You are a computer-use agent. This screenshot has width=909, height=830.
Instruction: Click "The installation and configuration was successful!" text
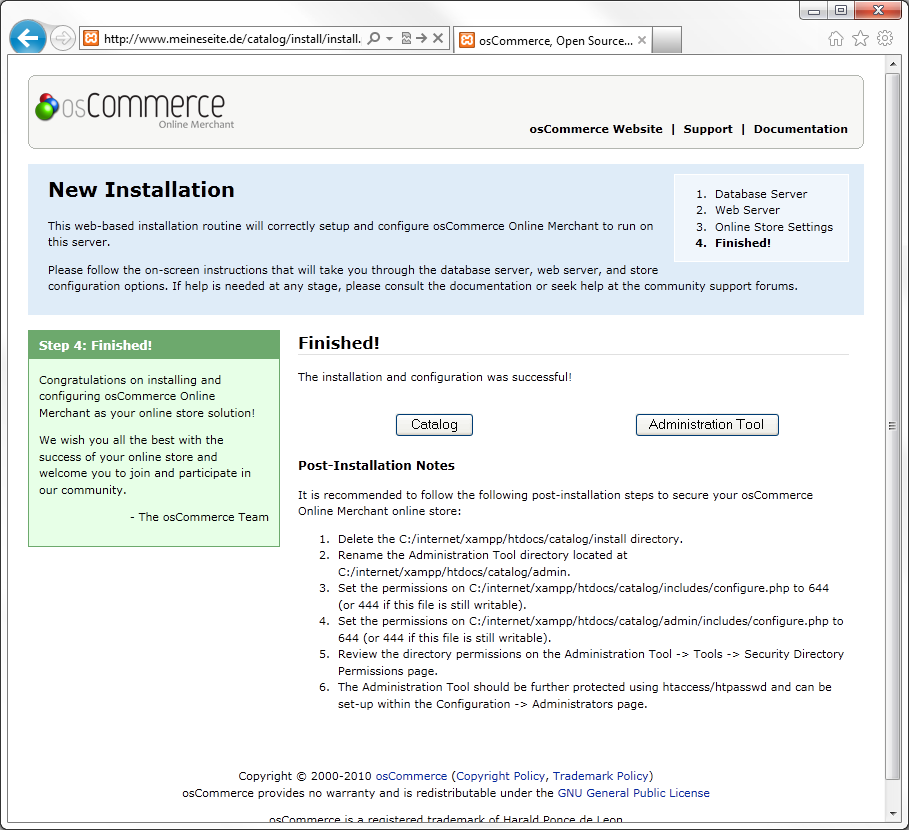pos(435,377)
